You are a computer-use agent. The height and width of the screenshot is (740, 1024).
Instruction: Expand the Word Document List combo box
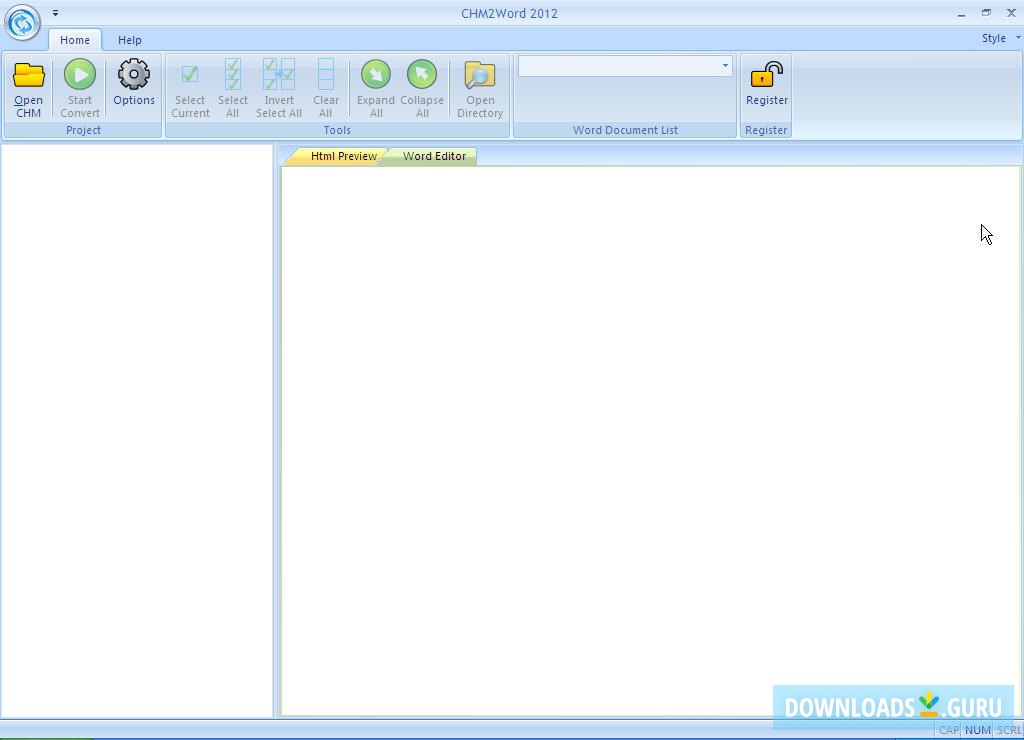pos(725,66)
